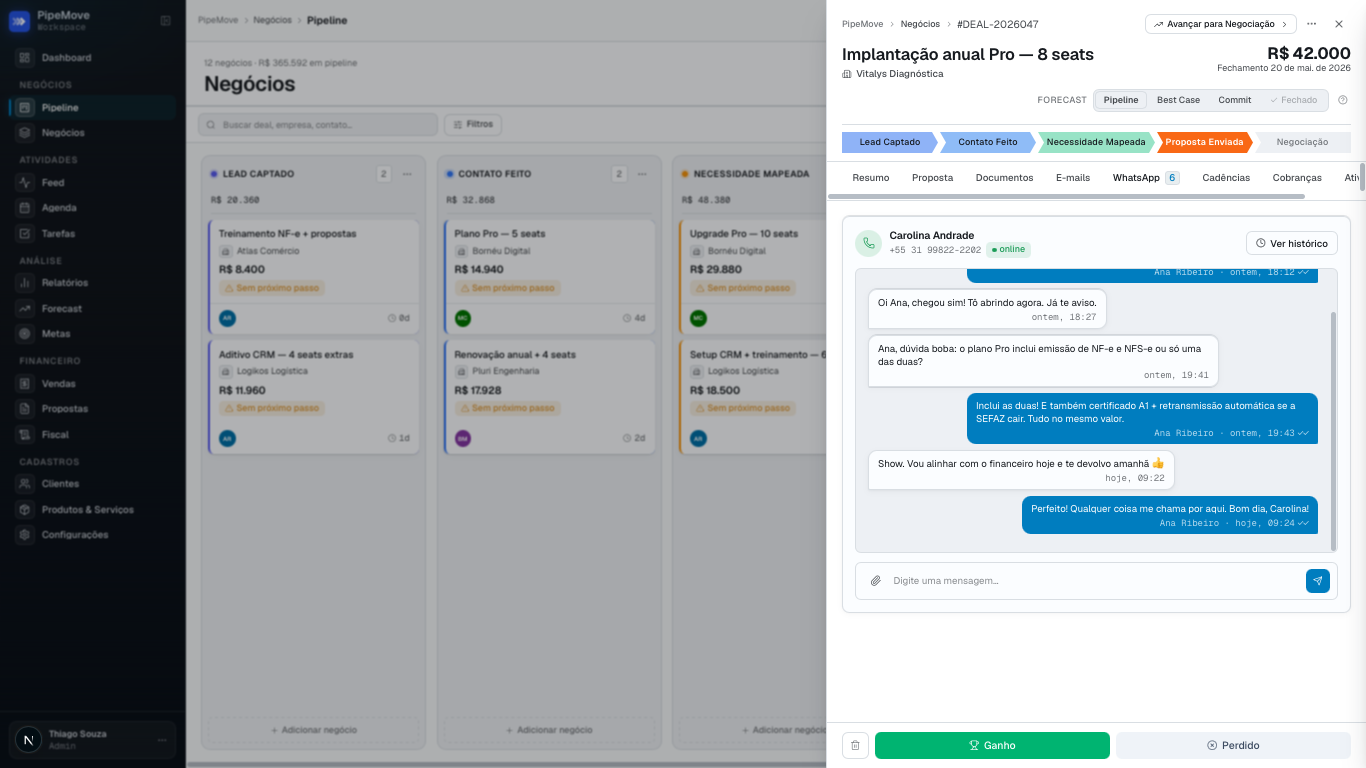Set forecast to Pipeline
The height and width of the screenshot is (768, 1366).
point(1121,100)
